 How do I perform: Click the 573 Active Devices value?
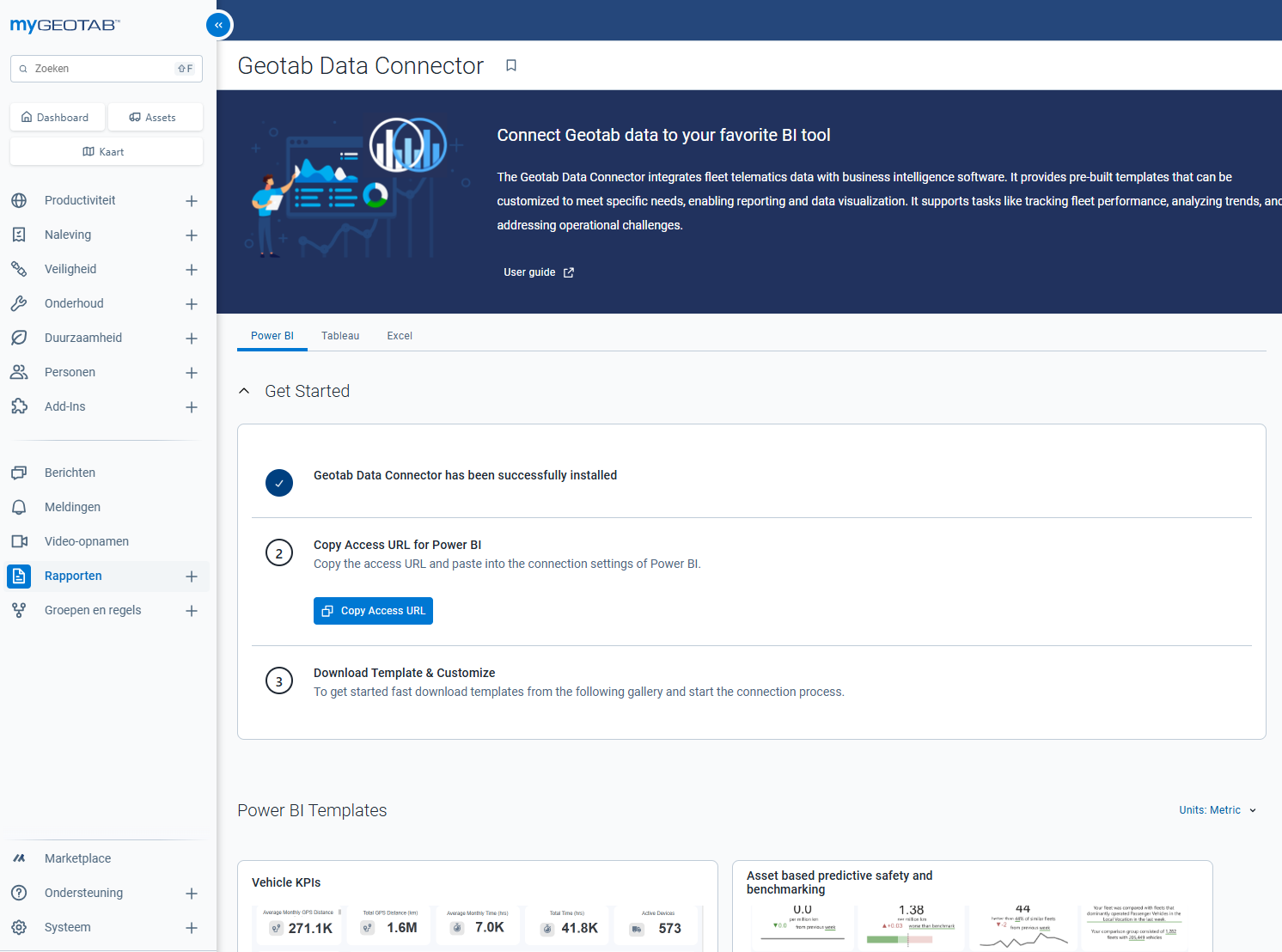pyautogui.click(x=670, y=929)
